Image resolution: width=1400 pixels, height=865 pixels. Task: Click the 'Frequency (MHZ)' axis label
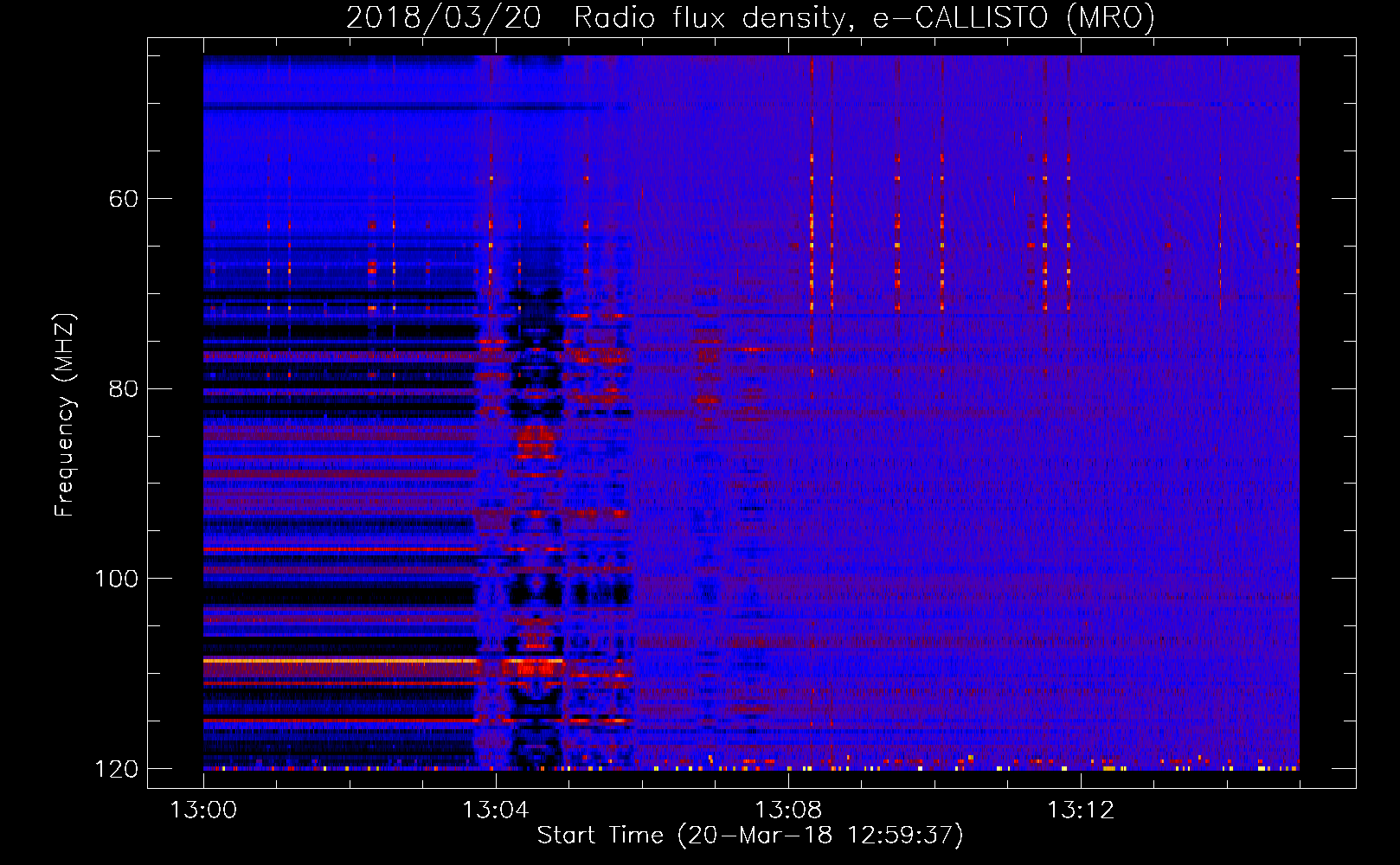click(65, 415)
